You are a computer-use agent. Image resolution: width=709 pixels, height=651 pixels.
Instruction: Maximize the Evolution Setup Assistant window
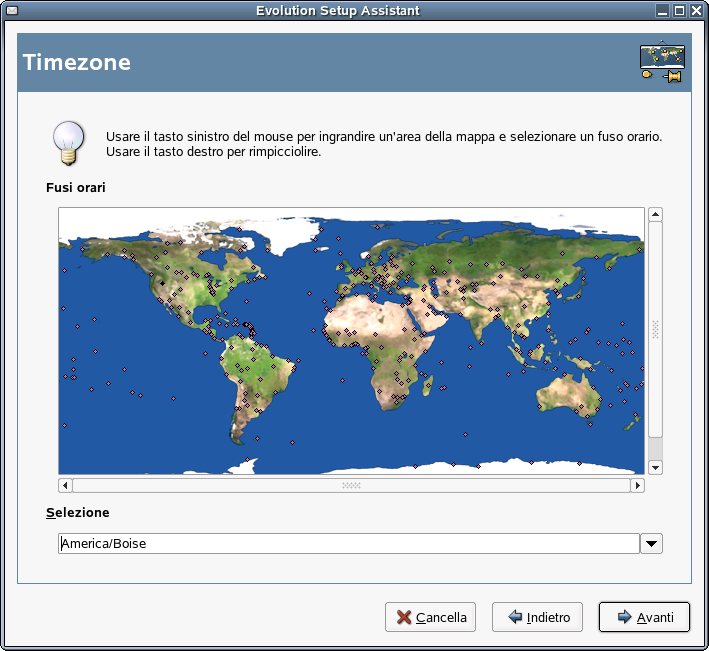(679, 10)
